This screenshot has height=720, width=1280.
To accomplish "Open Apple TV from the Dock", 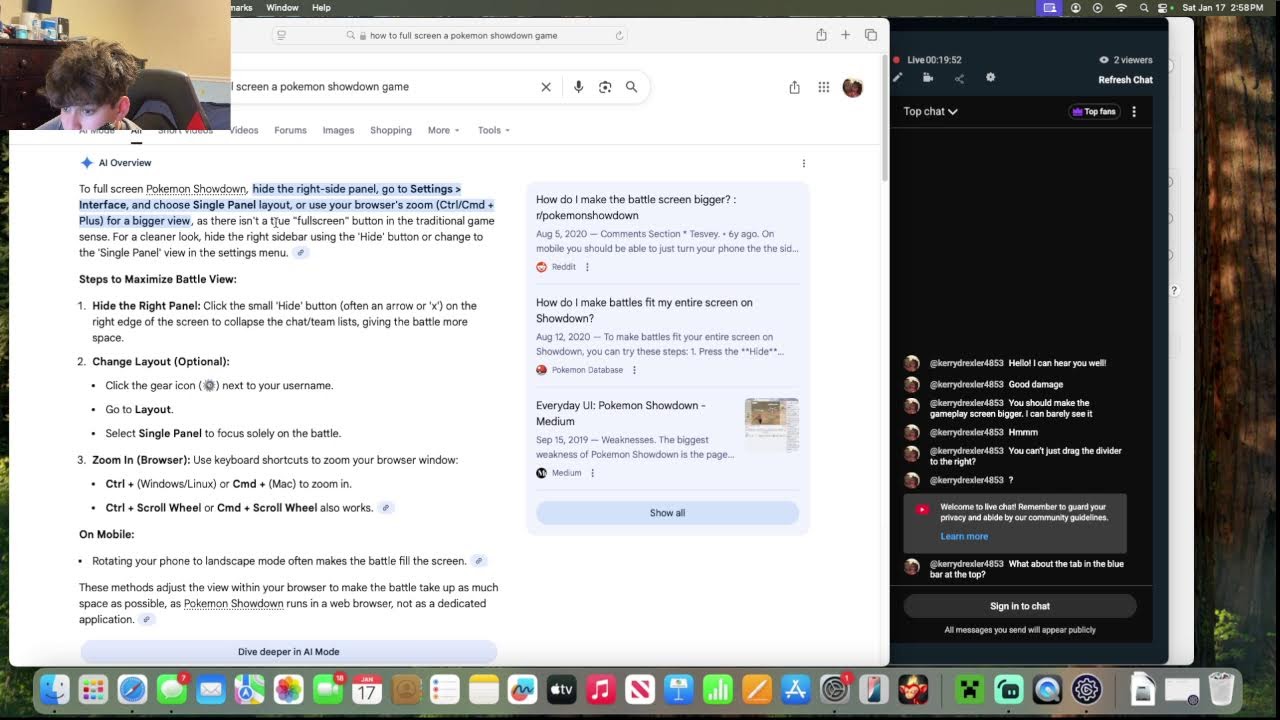I will pos(561,689).
